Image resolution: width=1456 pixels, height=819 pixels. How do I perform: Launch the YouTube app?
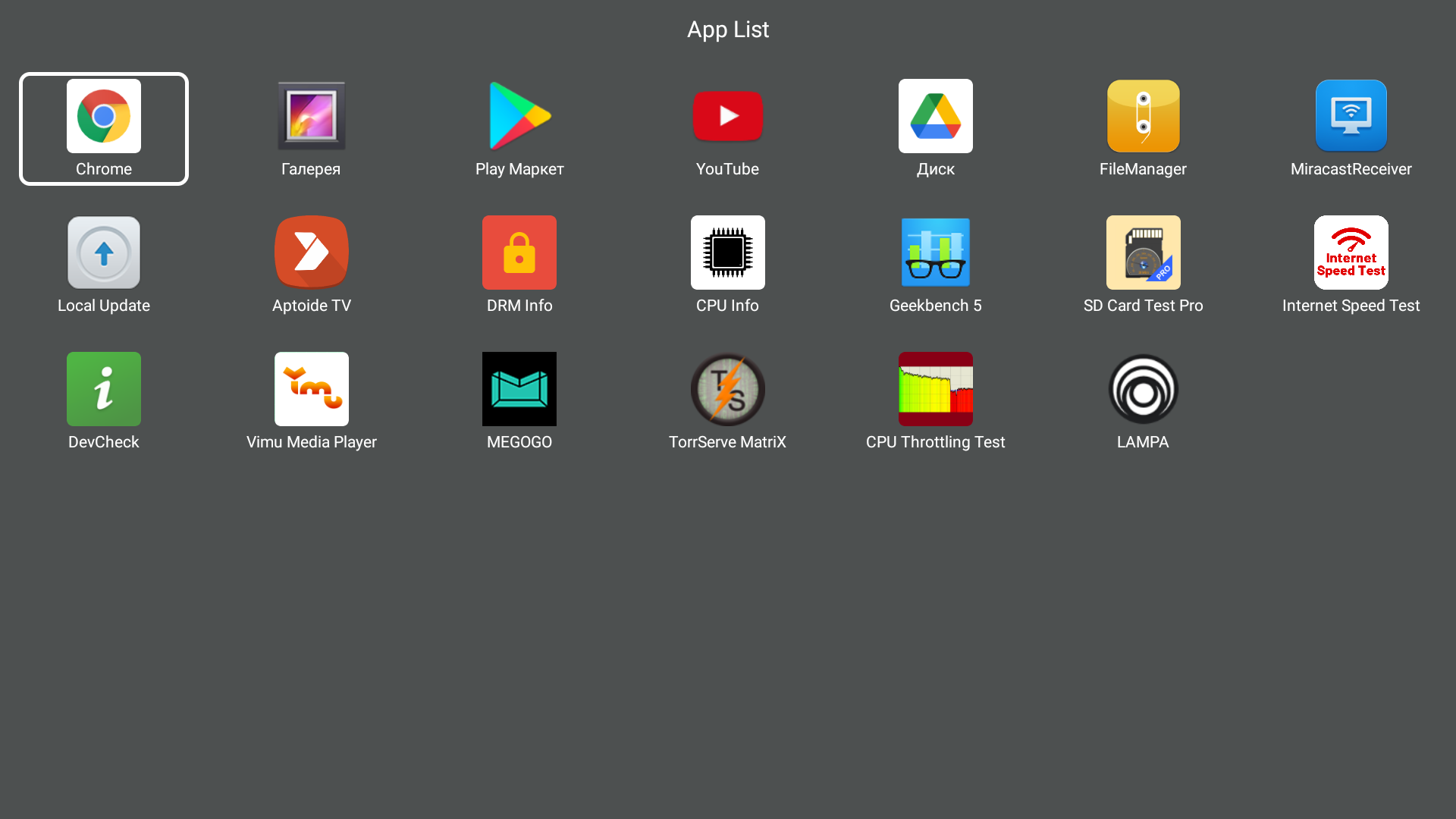point(727,117)
